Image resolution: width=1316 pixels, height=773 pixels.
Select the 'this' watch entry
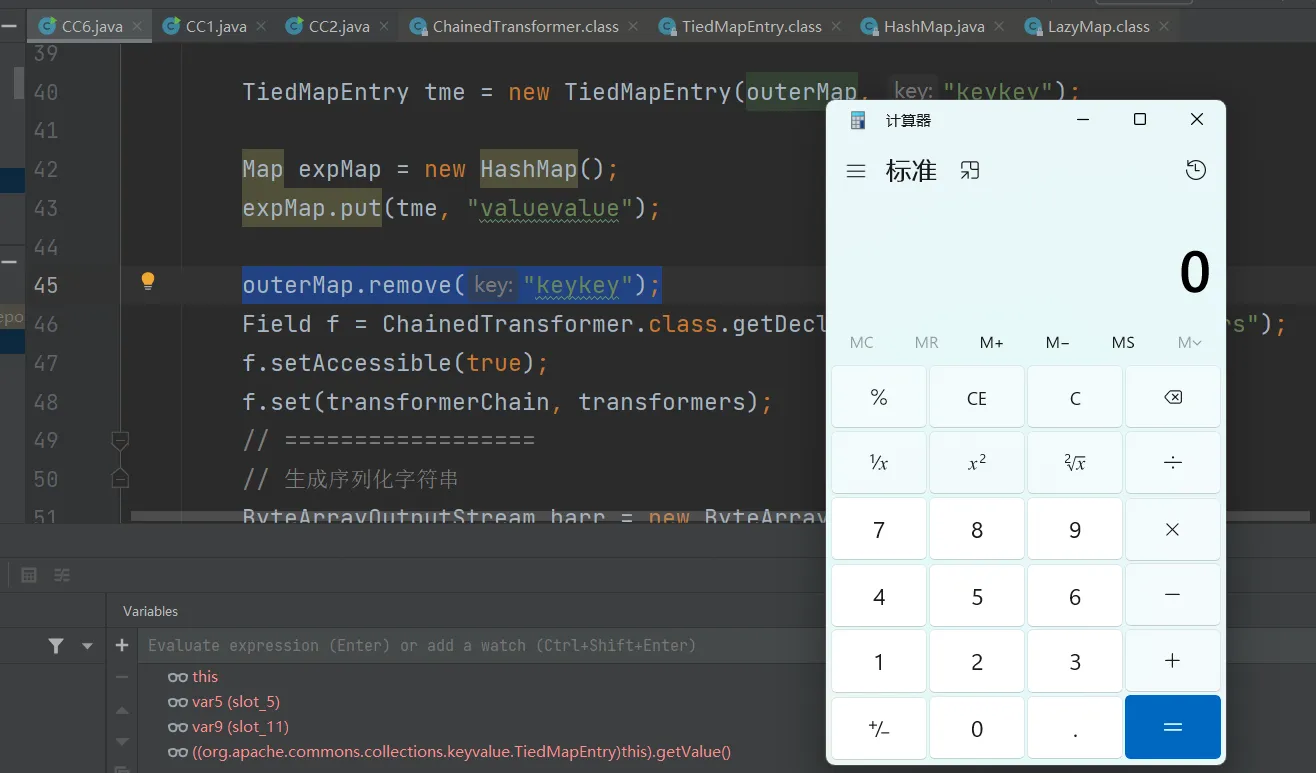pyautogui.click(x=204, y=677)
